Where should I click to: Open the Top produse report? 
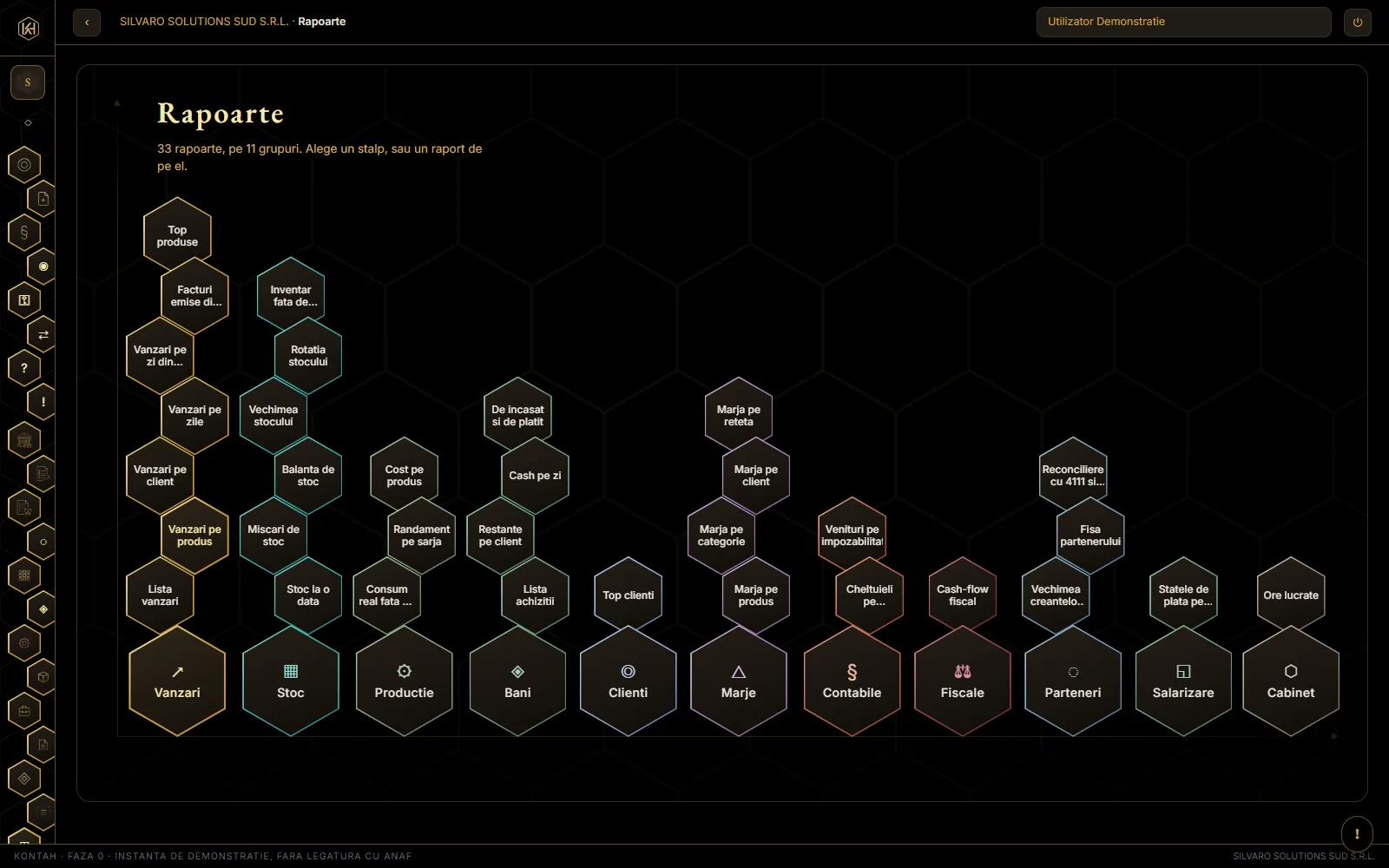(177, 236)
